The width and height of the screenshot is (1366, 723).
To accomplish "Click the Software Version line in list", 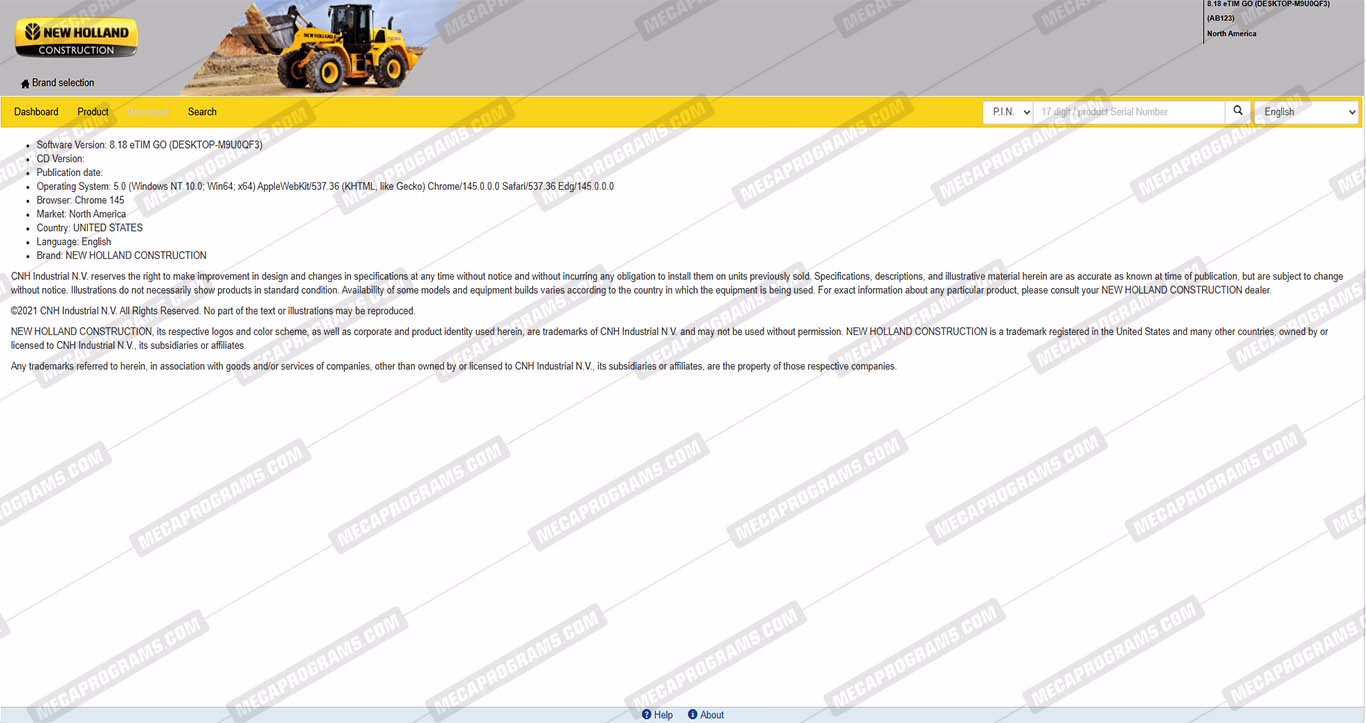I will 149,145.
